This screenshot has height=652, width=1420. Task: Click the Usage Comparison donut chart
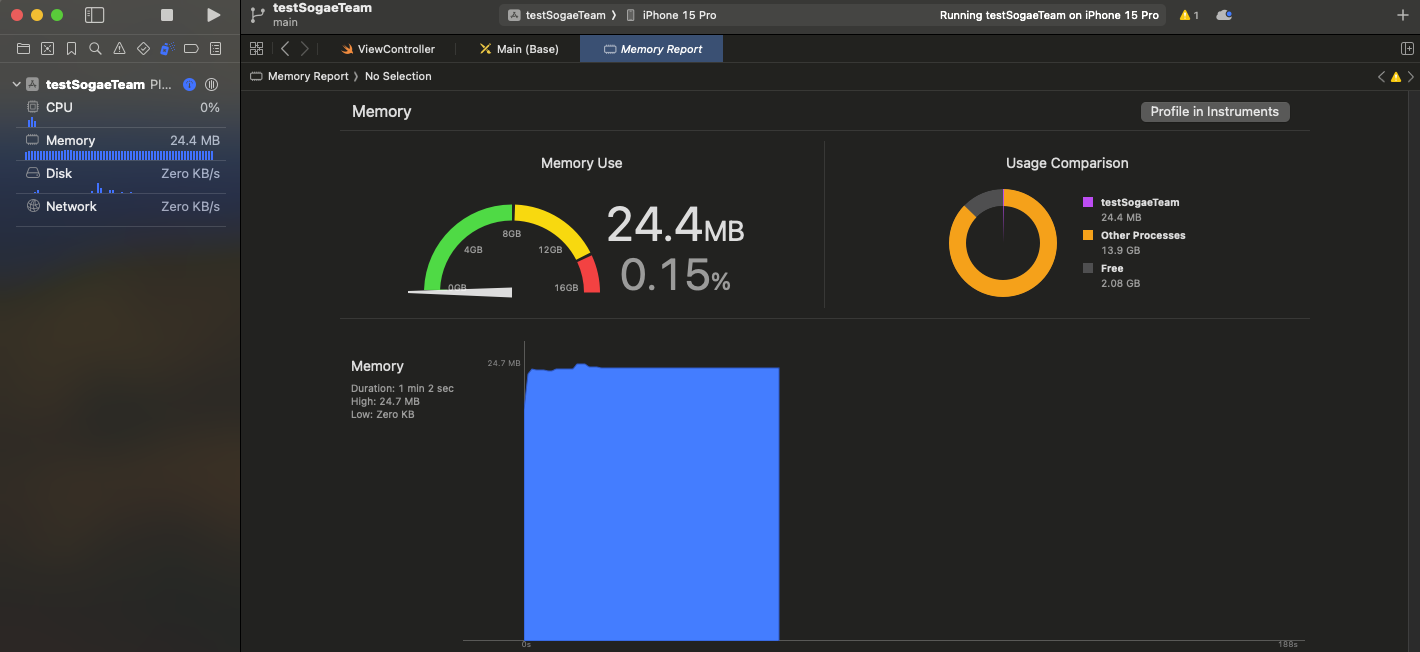tap(1002, 243)
